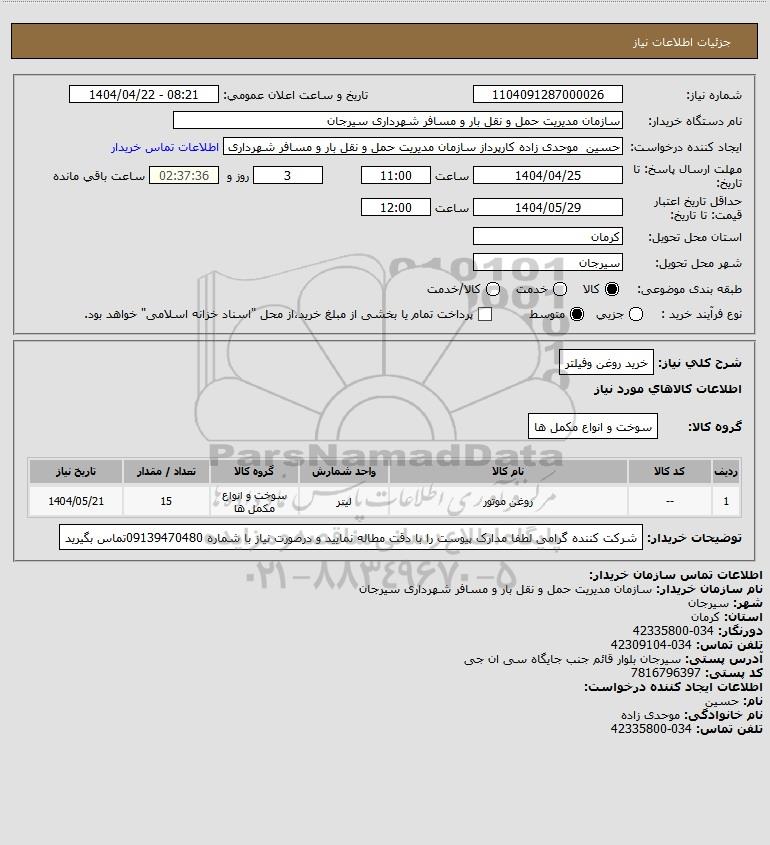Screen dimensions: 770x845
Task: Click the countdown timer 02:37:36
Action: tap(184, 176)
